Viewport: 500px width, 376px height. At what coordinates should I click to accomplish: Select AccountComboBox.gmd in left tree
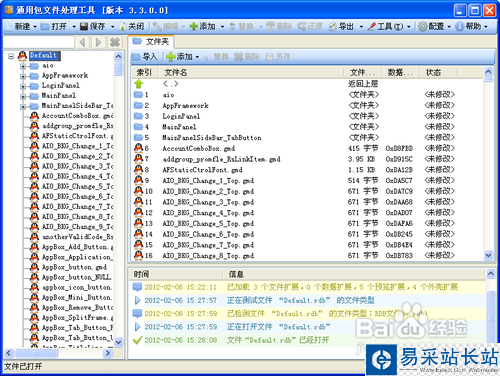point(77,116)
